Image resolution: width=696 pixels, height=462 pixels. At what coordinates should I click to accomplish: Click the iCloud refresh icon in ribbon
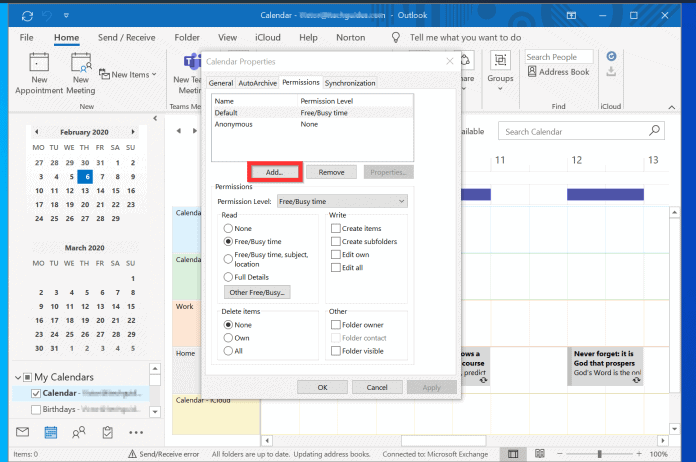point(611,56)
